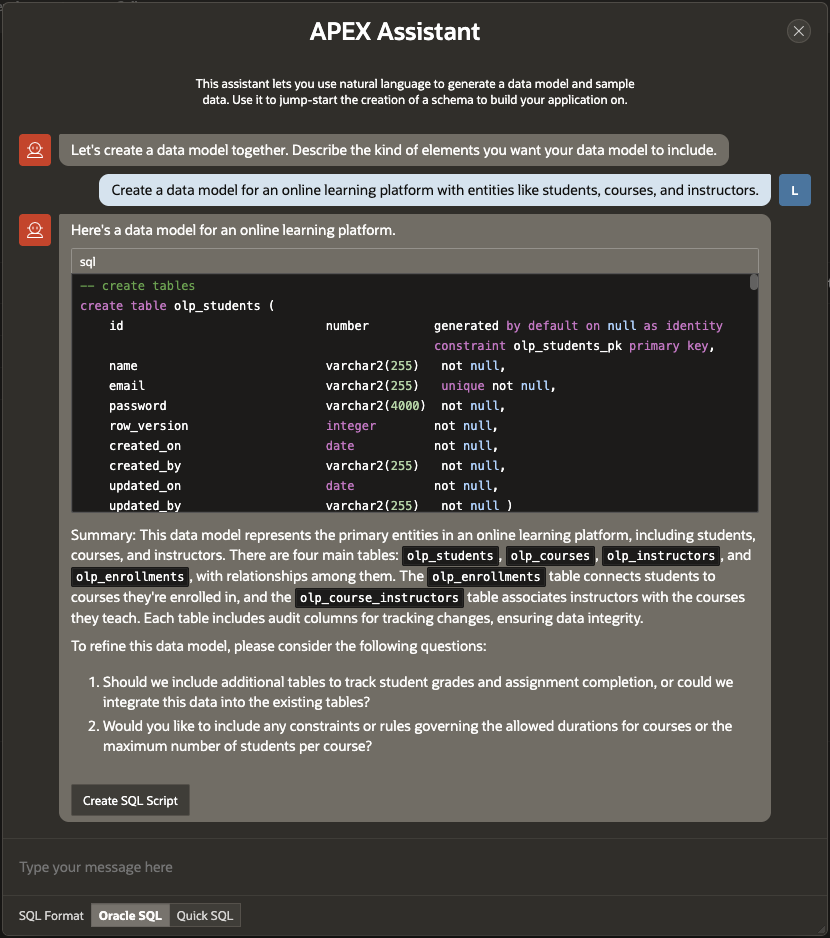Click the olp_courses inline code tag
Image resolution: width=830 pixels, height=938 pixels.
(551, 556)
